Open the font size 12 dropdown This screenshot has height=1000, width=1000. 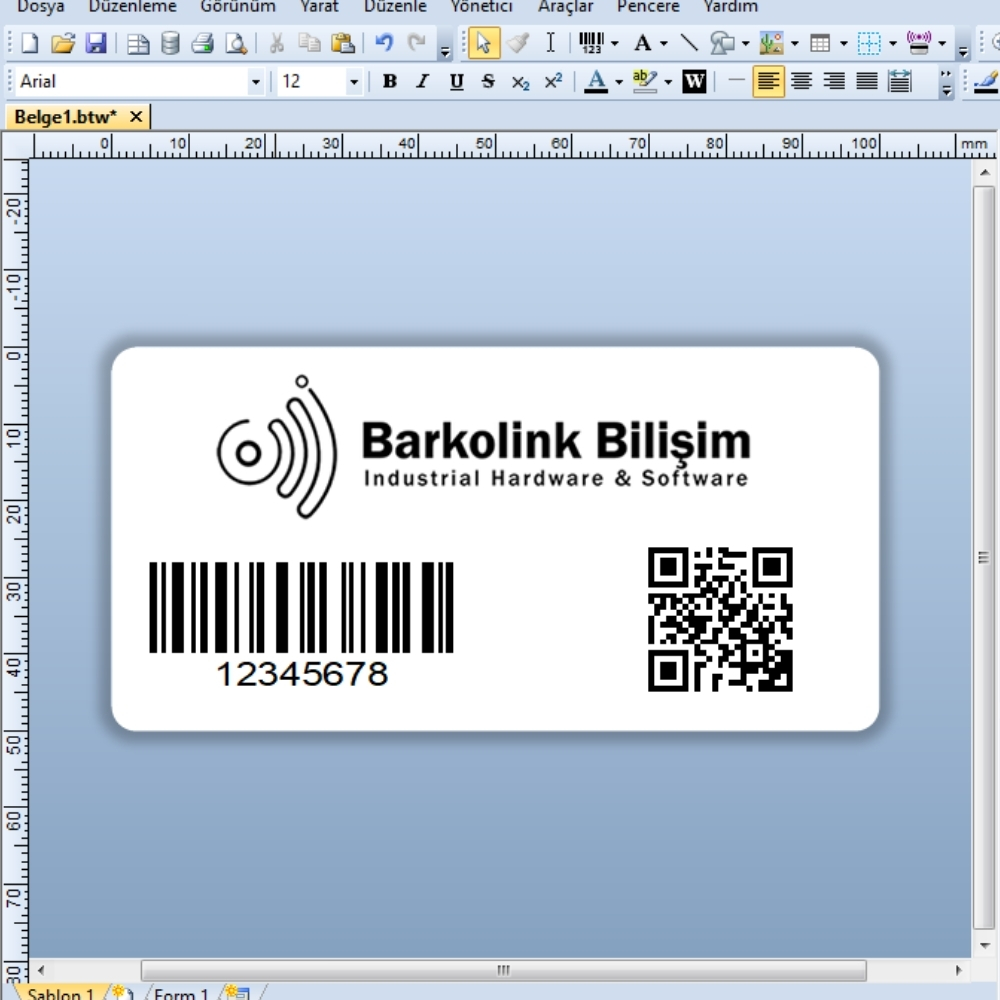pyautogui.click(x=353, y=82)
